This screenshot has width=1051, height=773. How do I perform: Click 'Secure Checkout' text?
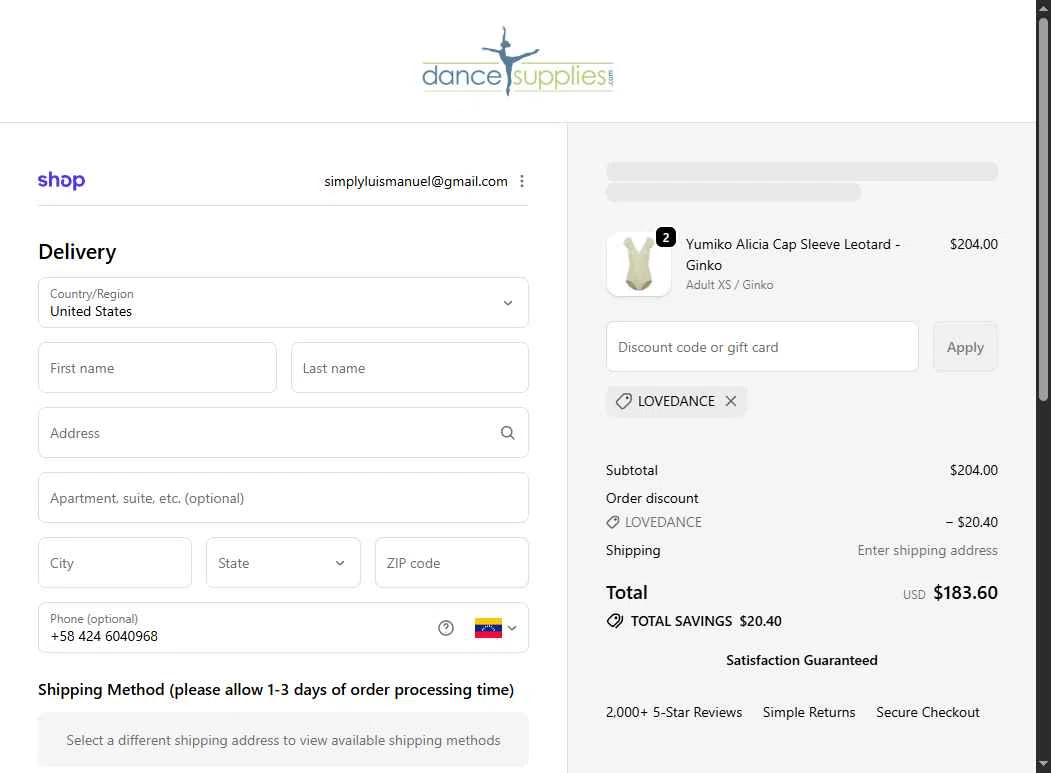[x=928, y=712]
